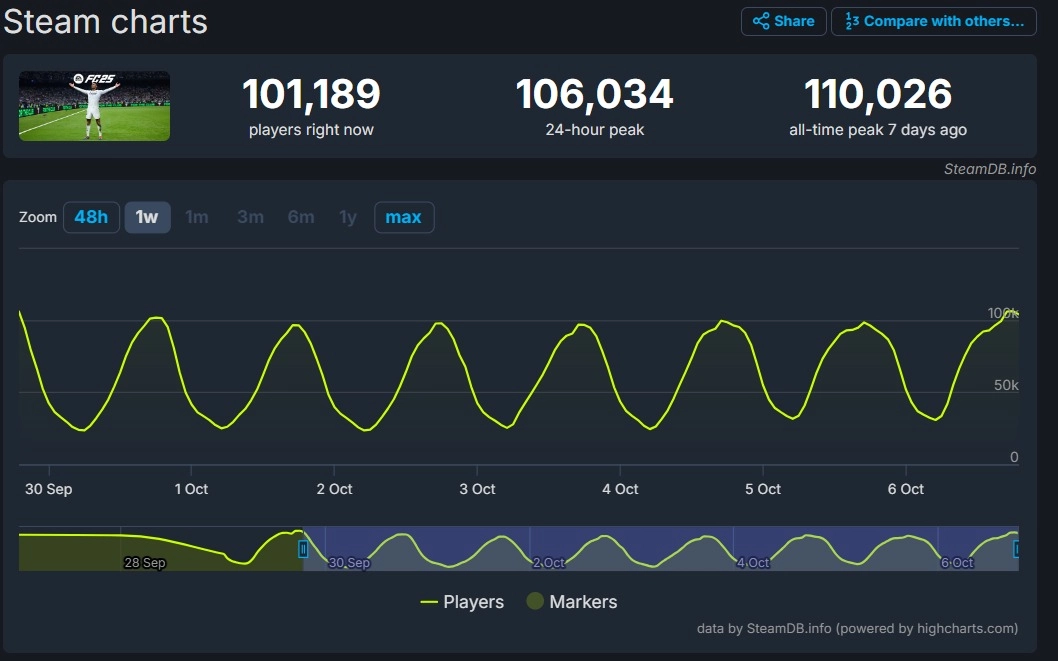
Task: Click "30 Sep" in the navigator strip
Action: click(x=349, y=563)
